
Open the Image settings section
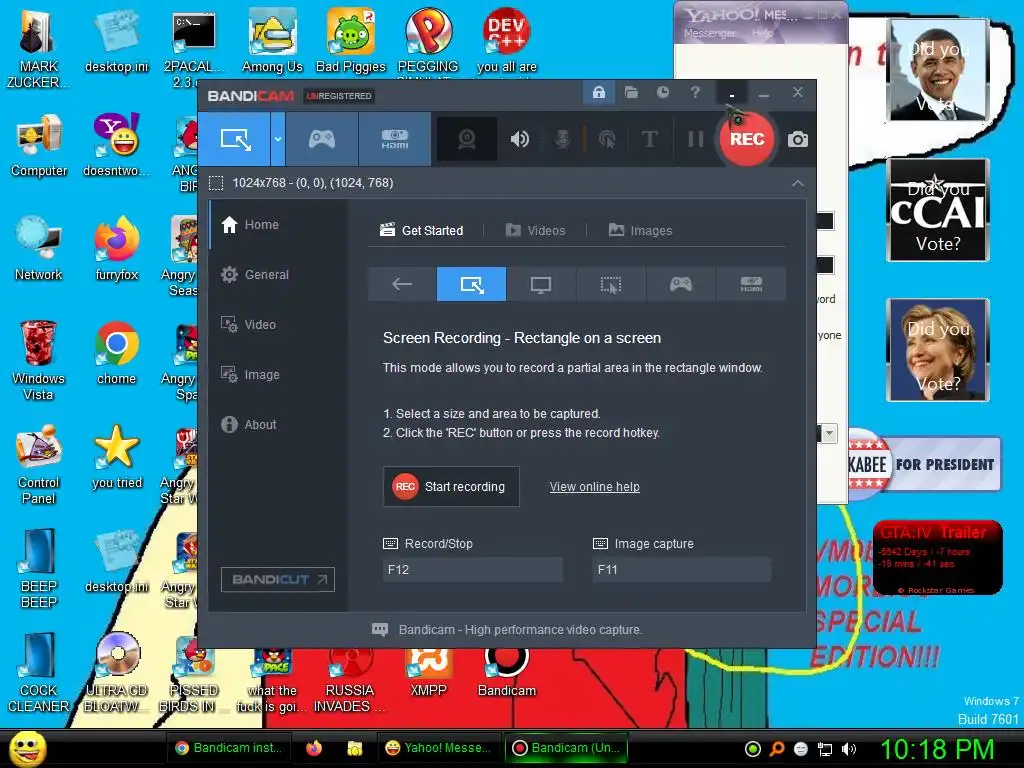[278, 375]
